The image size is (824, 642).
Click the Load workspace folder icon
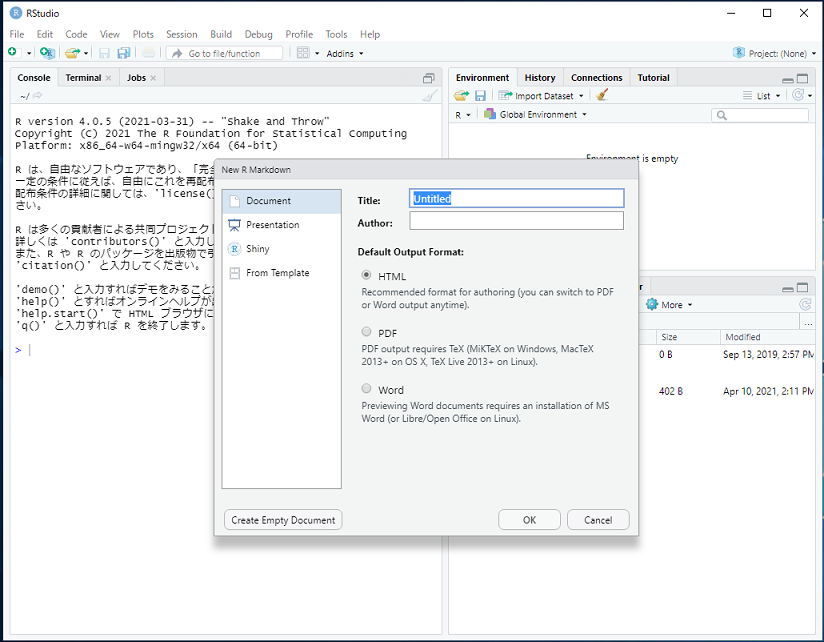point(461,96)
